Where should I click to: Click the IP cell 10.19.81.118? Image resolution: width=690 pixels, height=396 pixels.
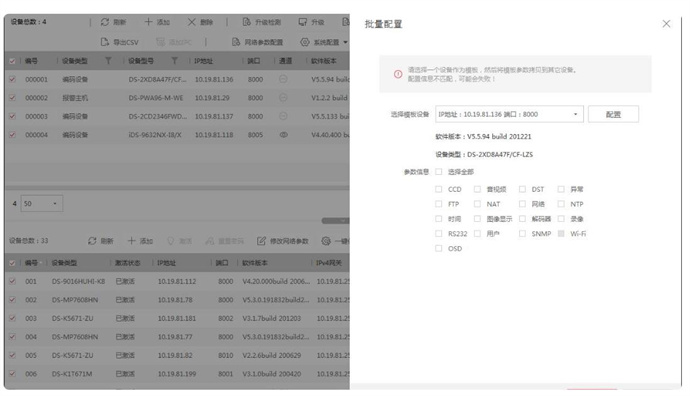(x=214, y=135)
